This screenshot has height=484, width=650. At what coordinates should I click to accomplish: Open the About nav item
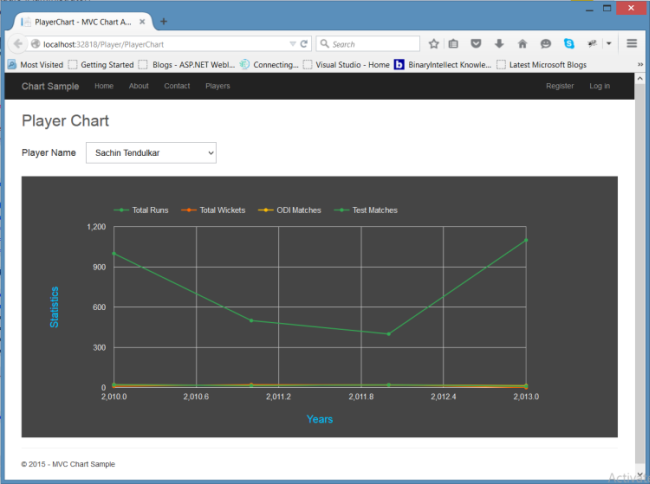click(x=138, y=86)
